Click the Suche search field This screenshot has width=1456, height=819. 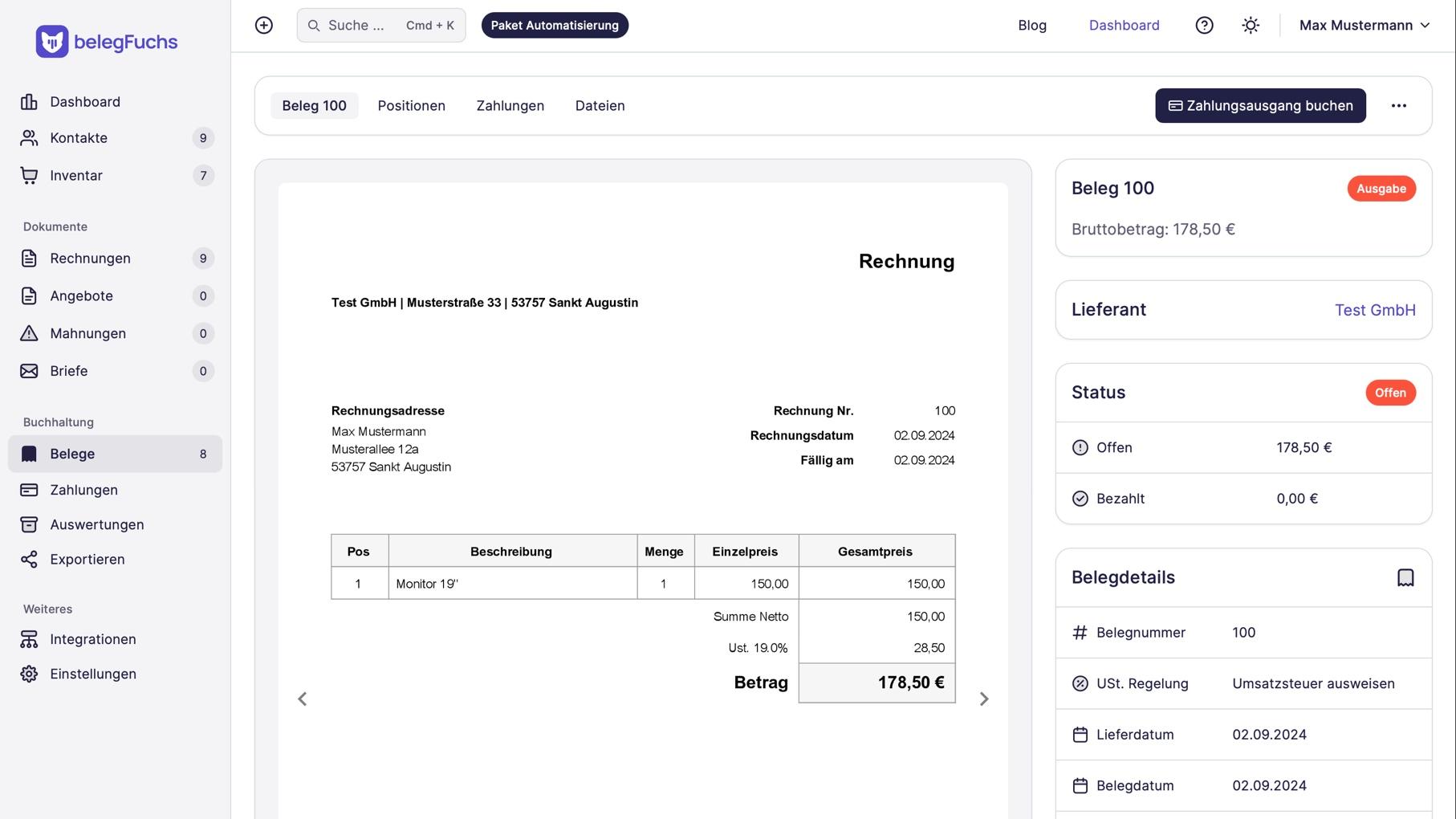[x=381, y=25]
